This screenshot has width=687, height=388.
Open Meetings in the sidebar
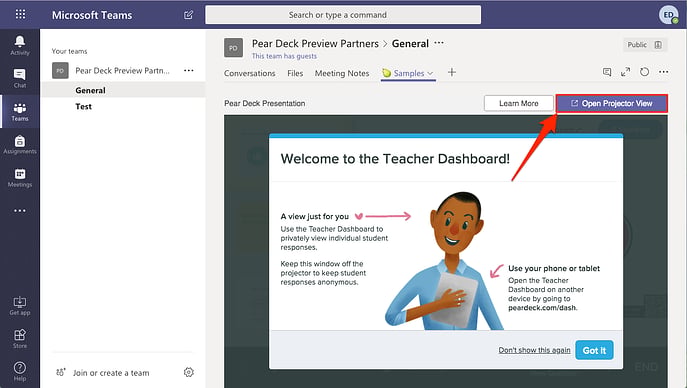click(x=20, y=178)
